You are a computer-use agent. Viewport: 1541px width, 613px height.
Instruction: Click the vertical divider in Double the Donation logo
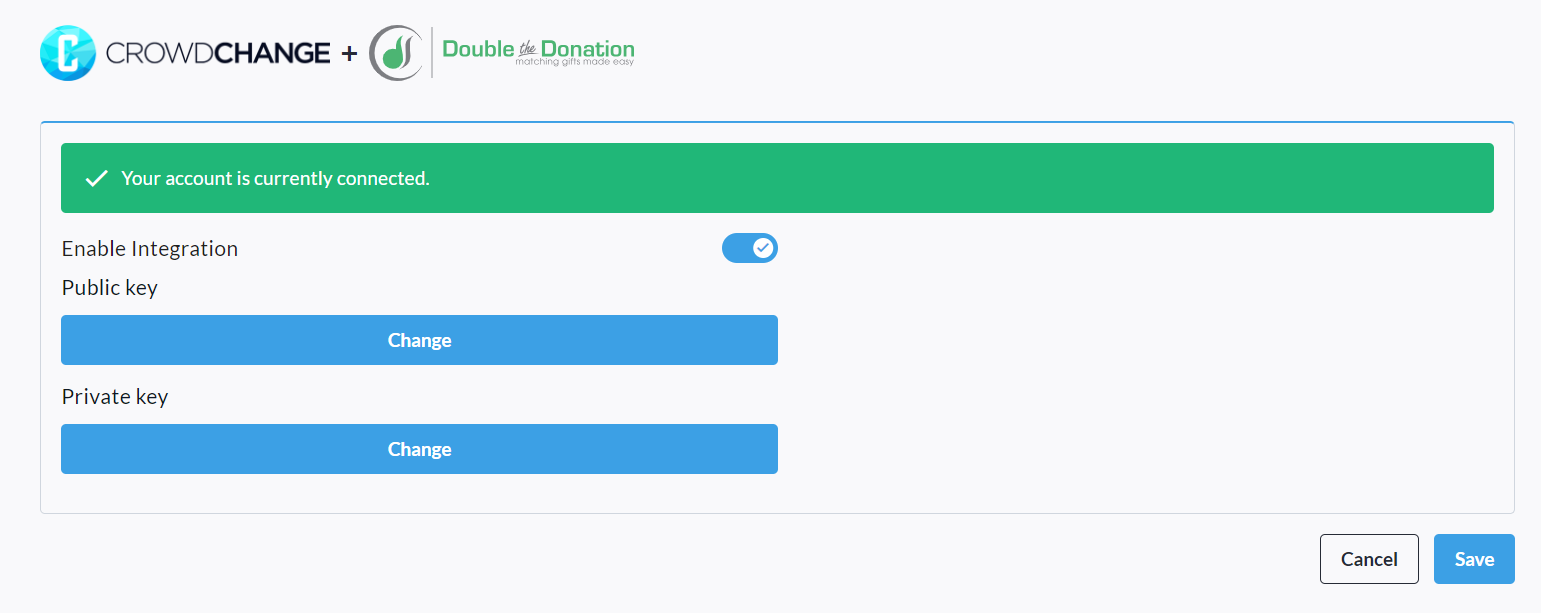pyautogui.click(x=432, y=53)
